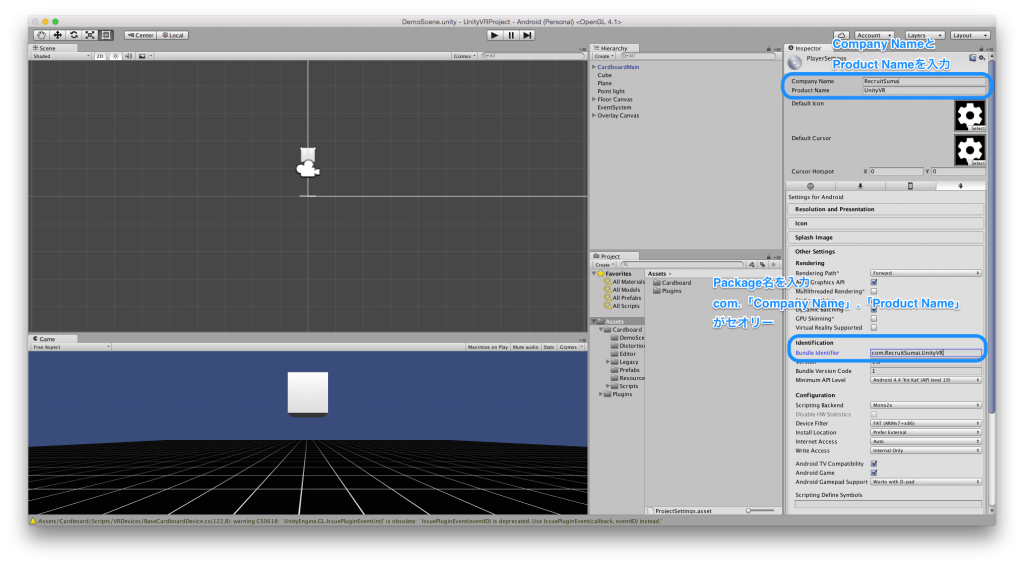
Task: Enable Virtual Reality Supported checkbox
Action: point(874,328)
